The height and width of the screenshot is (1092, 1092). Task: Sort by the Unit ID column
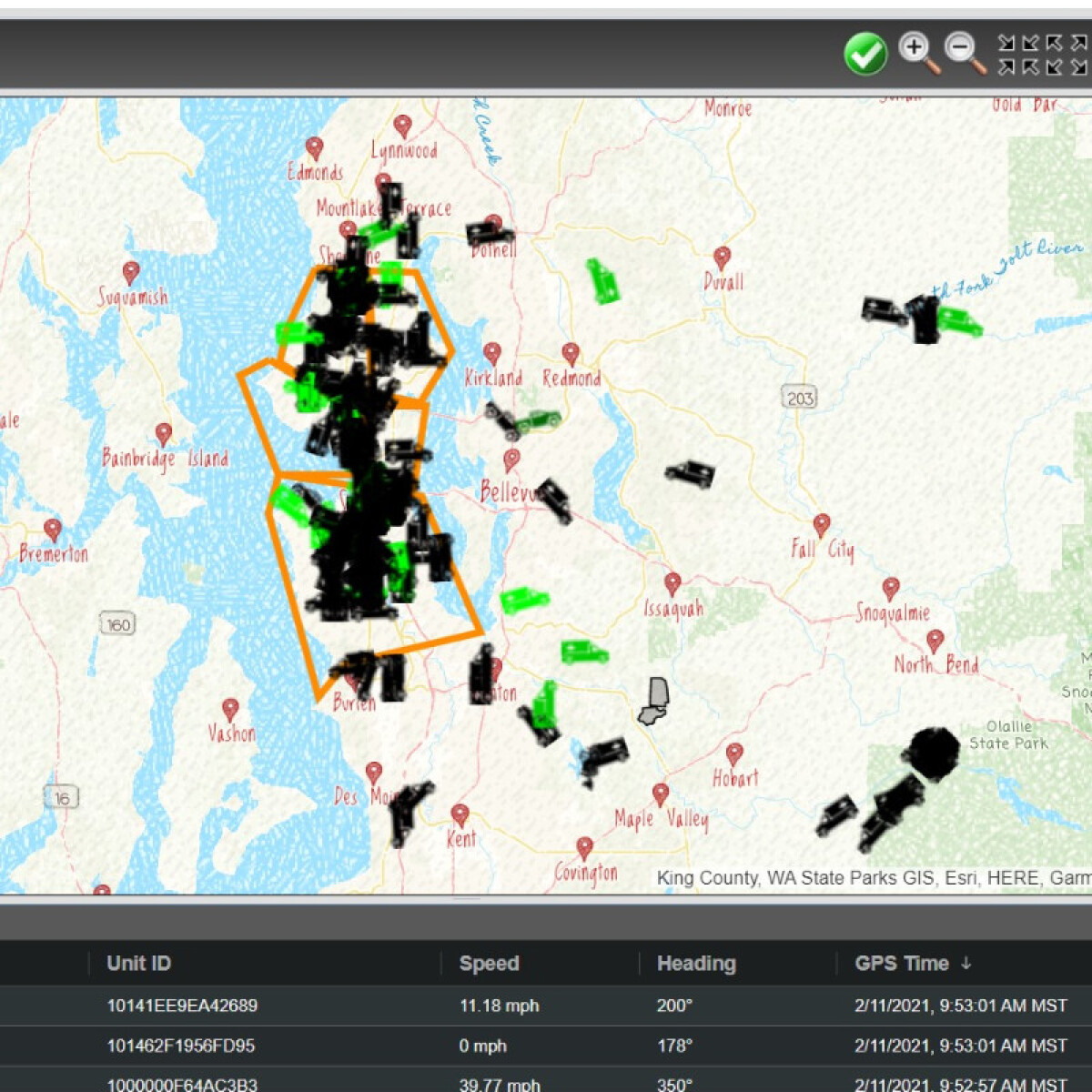coord(138,963)
